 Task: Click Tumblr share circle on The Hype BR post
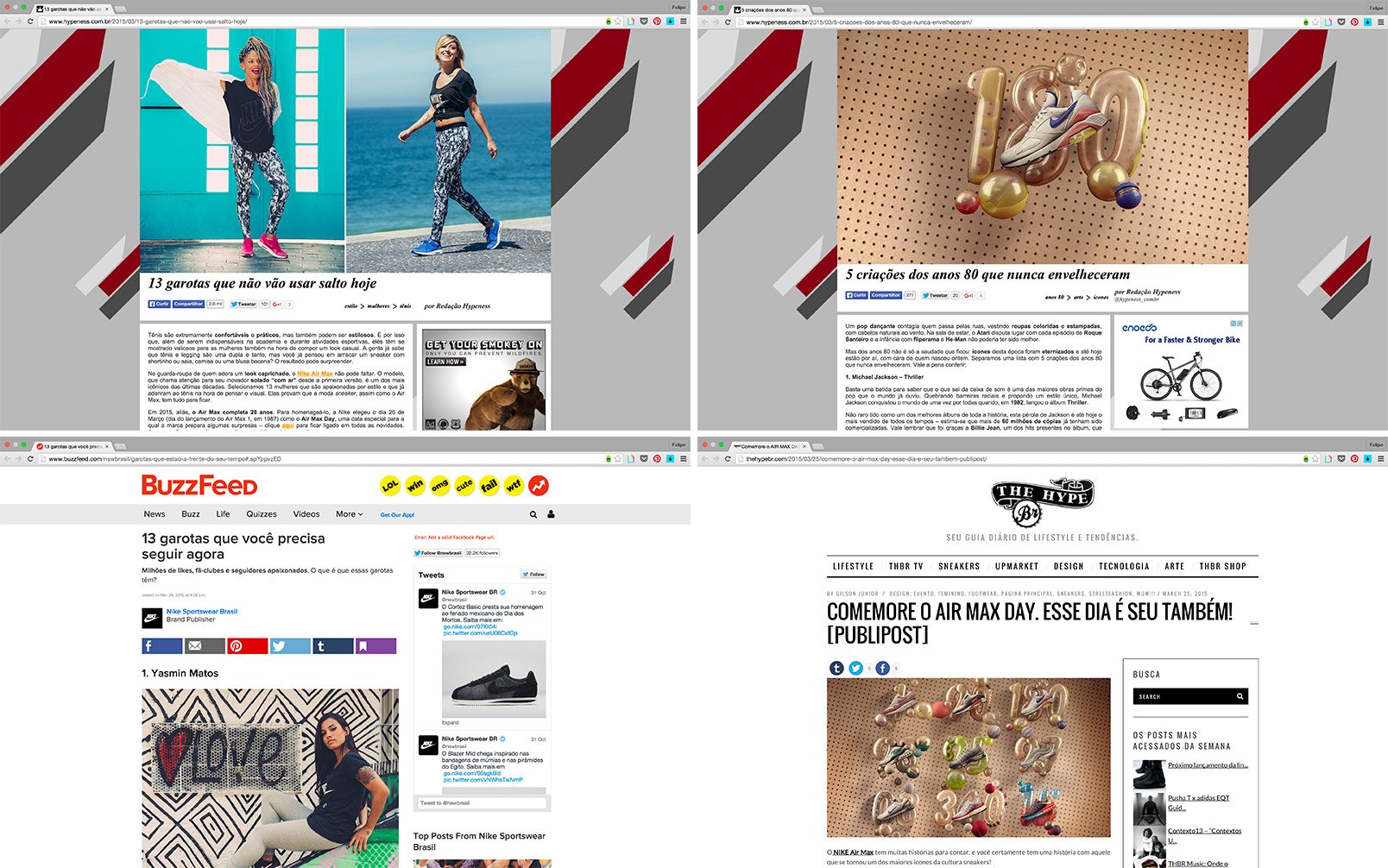pyautogui.click(x=836, y=668)
